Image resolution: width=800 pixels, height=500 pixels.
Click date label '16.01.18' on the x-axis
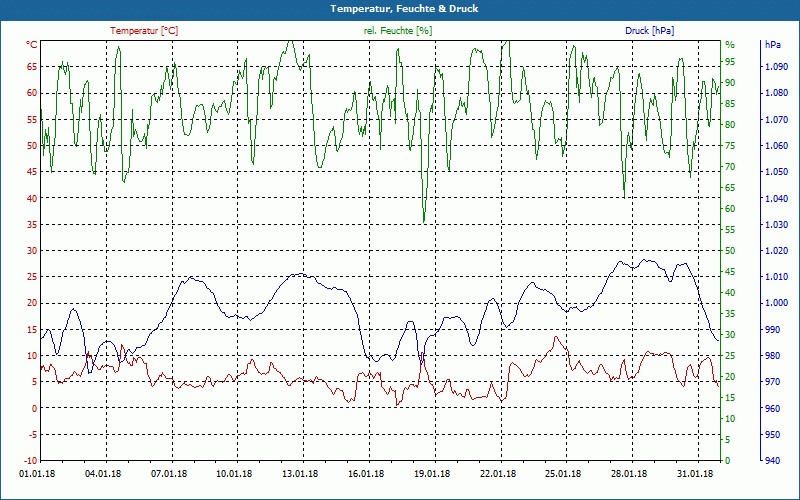(x=366, y=473)
